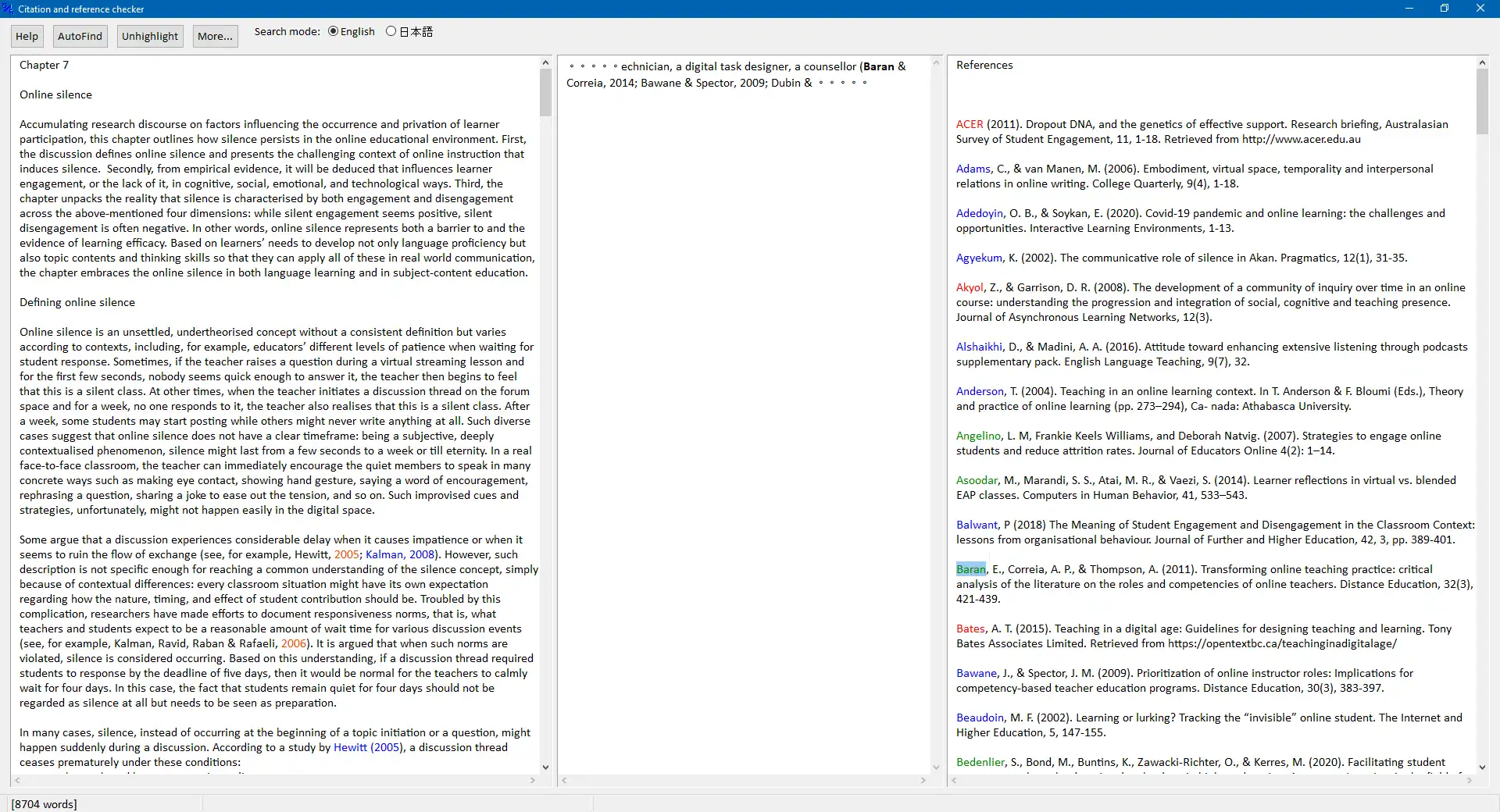Click the Kalman citation name
This screenshot has height=812, width=1500.
click(x=384, y=554)
